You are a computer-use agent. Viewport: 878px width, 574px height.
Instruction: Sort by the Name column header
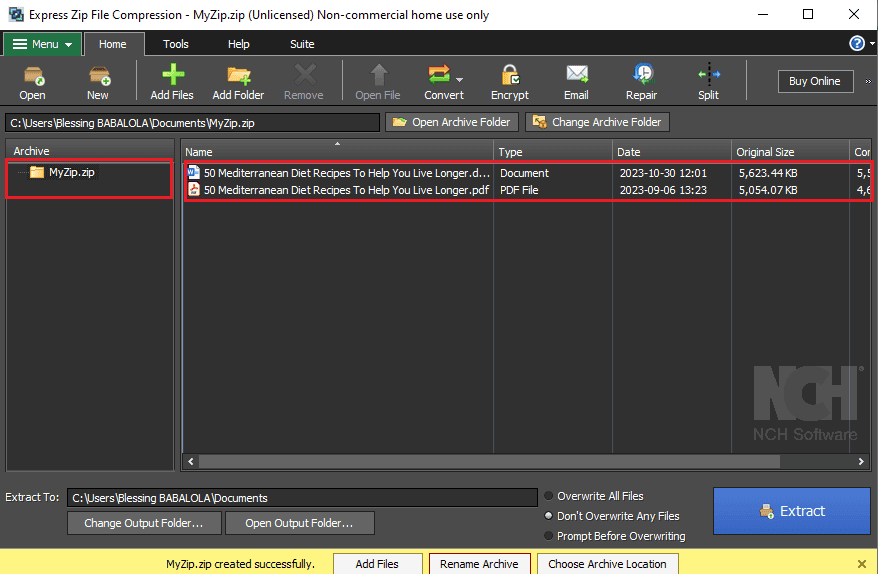click(x=337, y=152)
